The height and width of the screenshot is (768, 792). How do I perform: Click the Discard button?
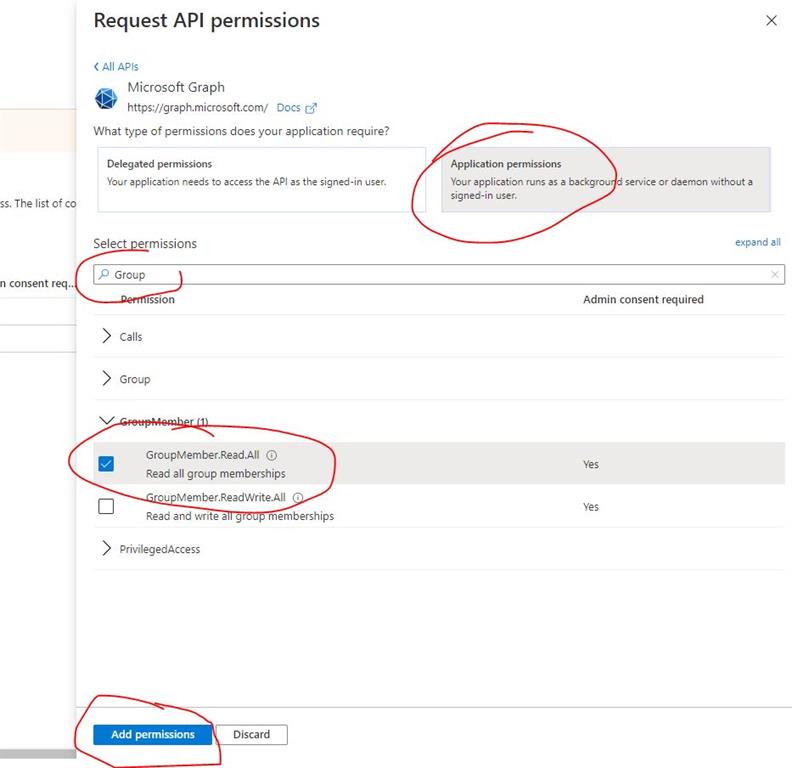[252, 734]
